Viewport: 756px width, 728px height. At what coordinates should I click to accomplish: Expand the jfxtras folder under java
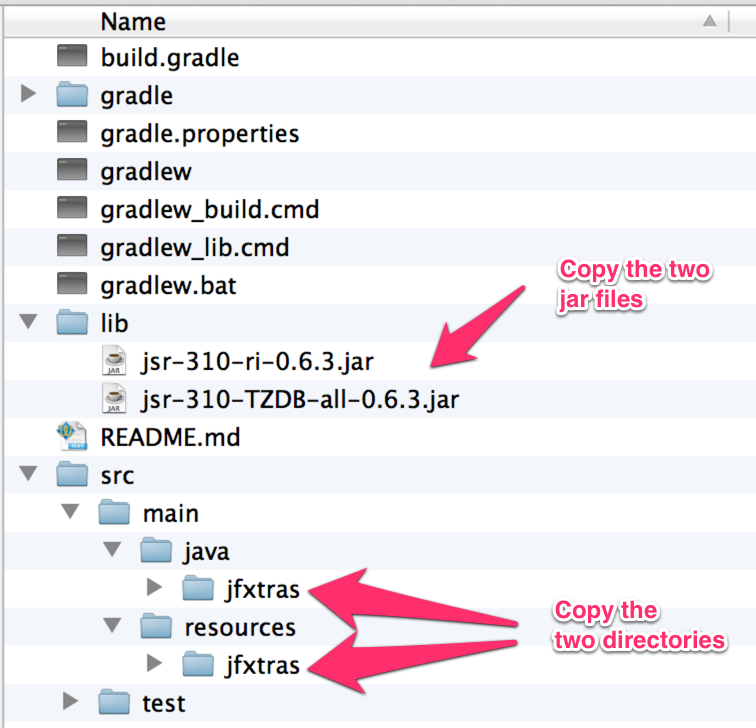click(154, 588)
